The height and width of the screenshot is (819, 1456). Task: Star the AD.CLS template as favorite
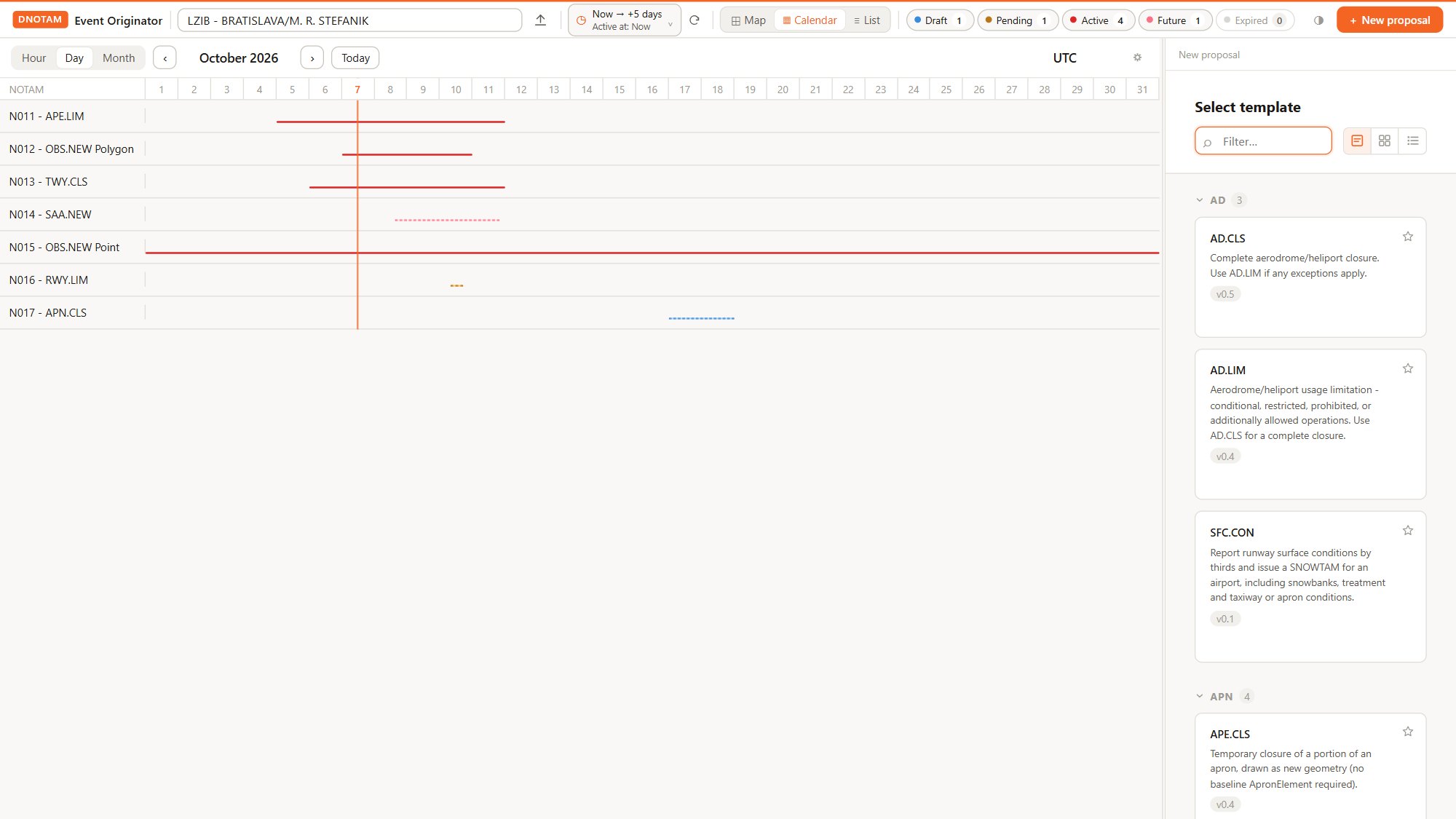coord(1408,237)
